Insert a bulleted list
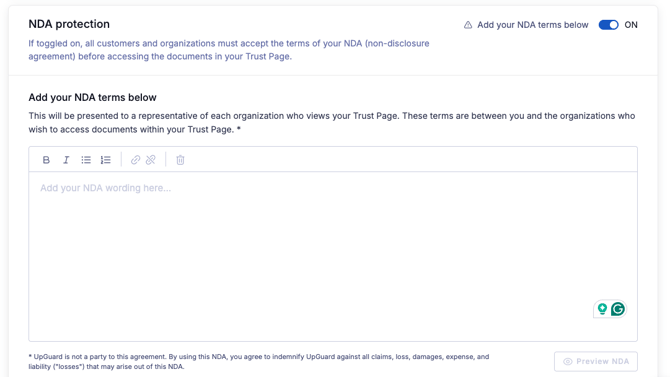The height and width of the screenshot is (377, 670). [x=86, y=160]
